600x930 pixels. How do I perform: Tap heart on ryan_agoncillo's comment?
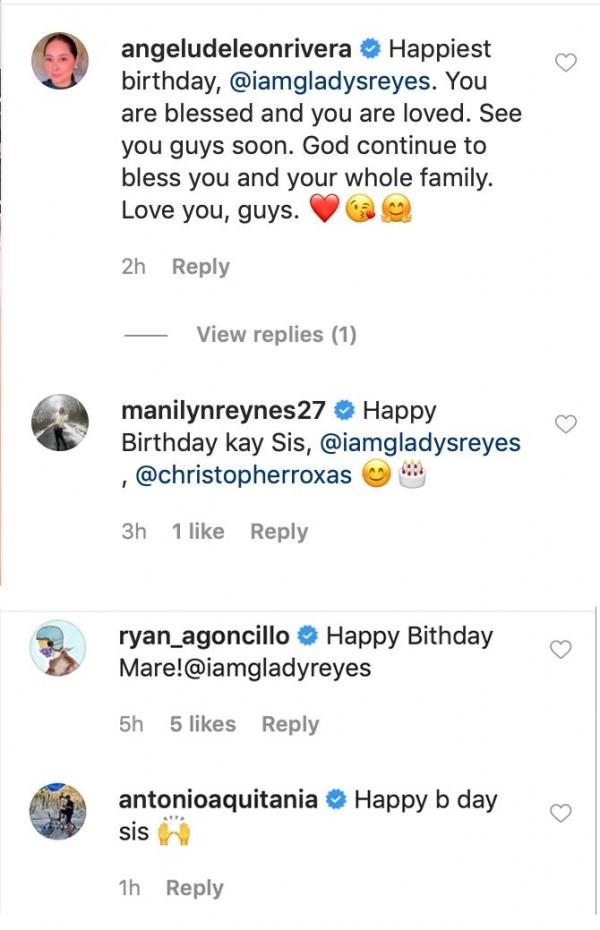click(561, 650)
